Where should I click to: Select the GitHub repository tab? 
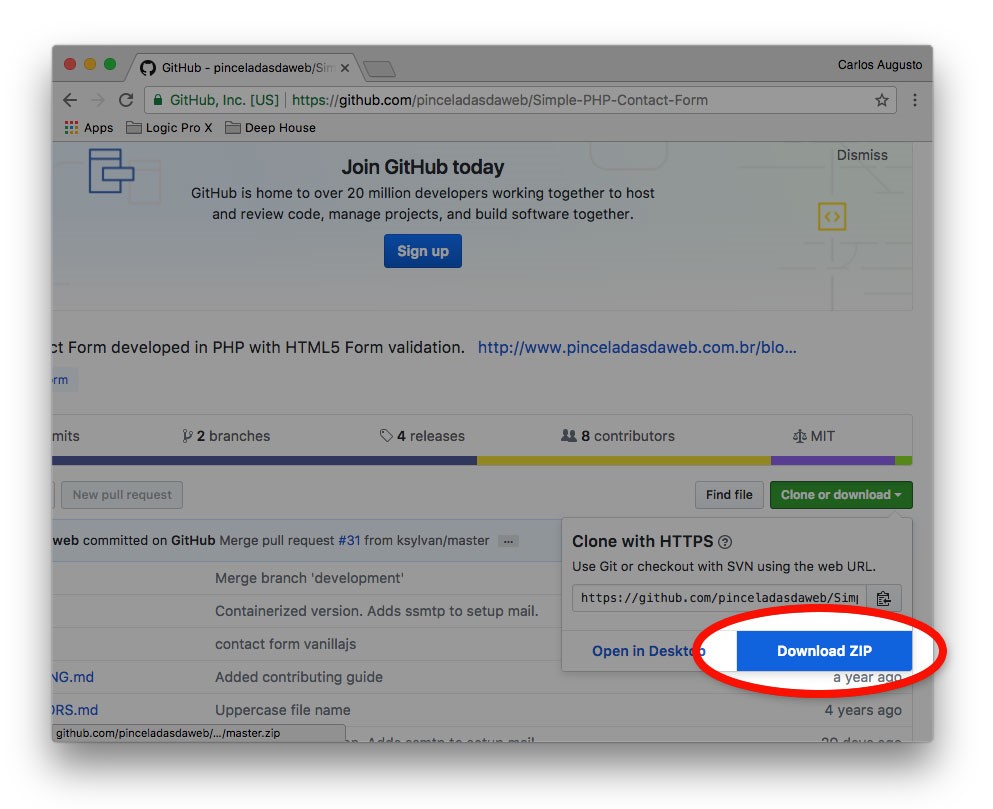point(240,68)
